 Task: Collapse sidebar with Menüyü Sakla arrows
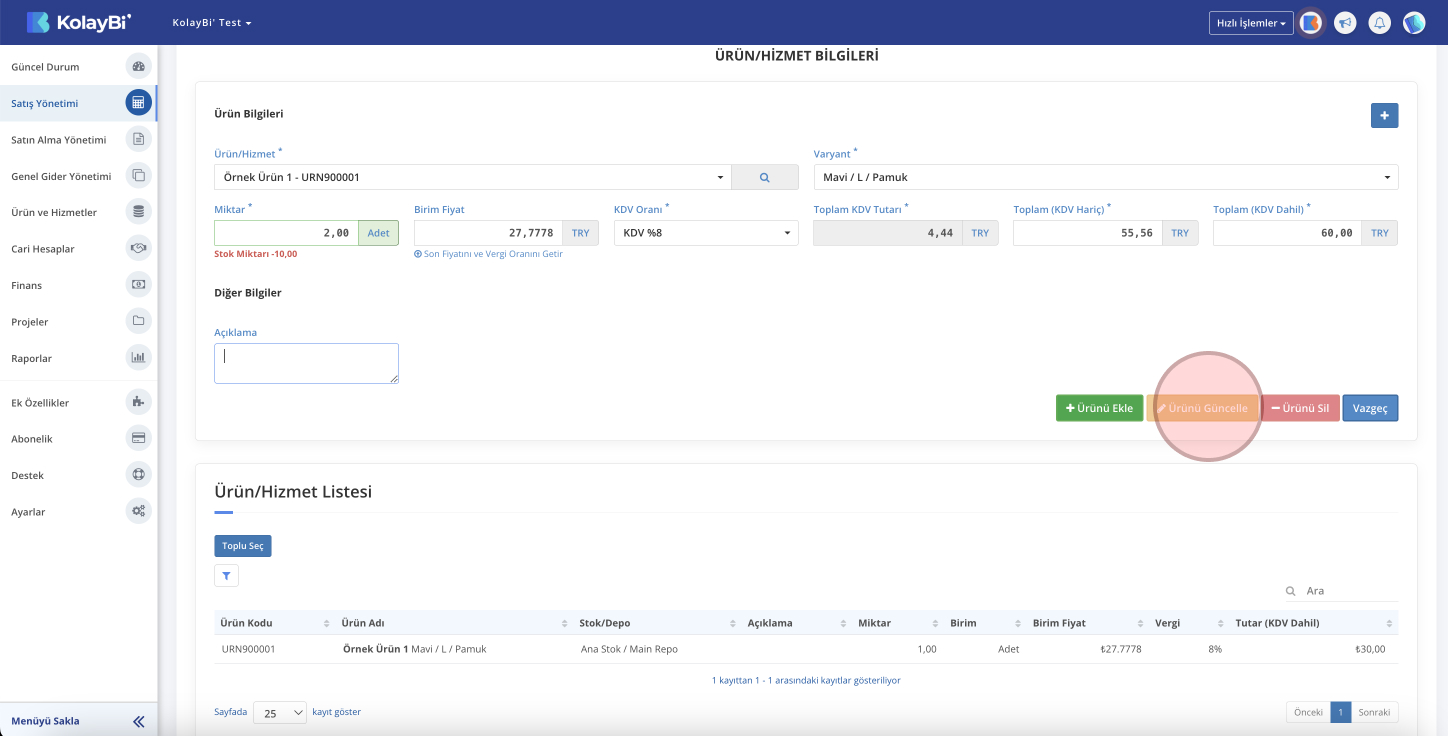coord(139,721)
